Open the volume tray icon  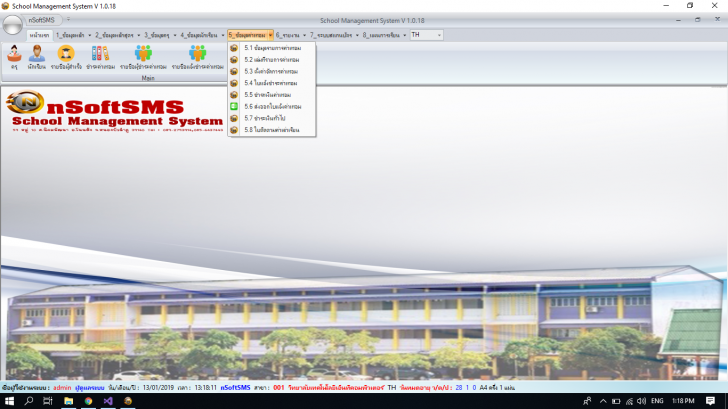(x=642, y=401)
